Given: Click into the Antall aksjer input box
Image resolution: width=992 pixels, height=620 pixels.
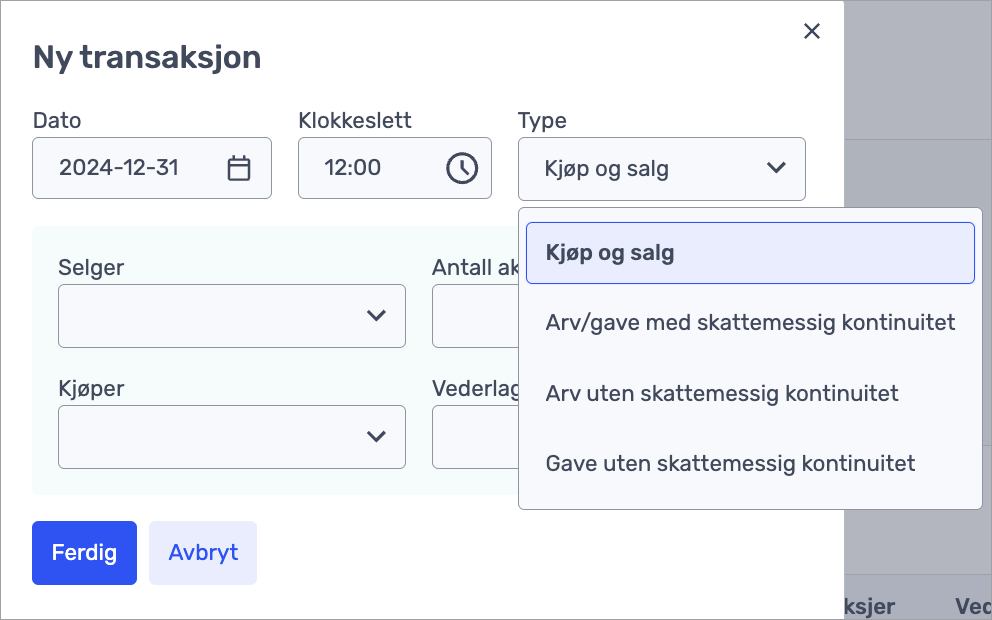Looking at the screenshot, I should 474,316.
